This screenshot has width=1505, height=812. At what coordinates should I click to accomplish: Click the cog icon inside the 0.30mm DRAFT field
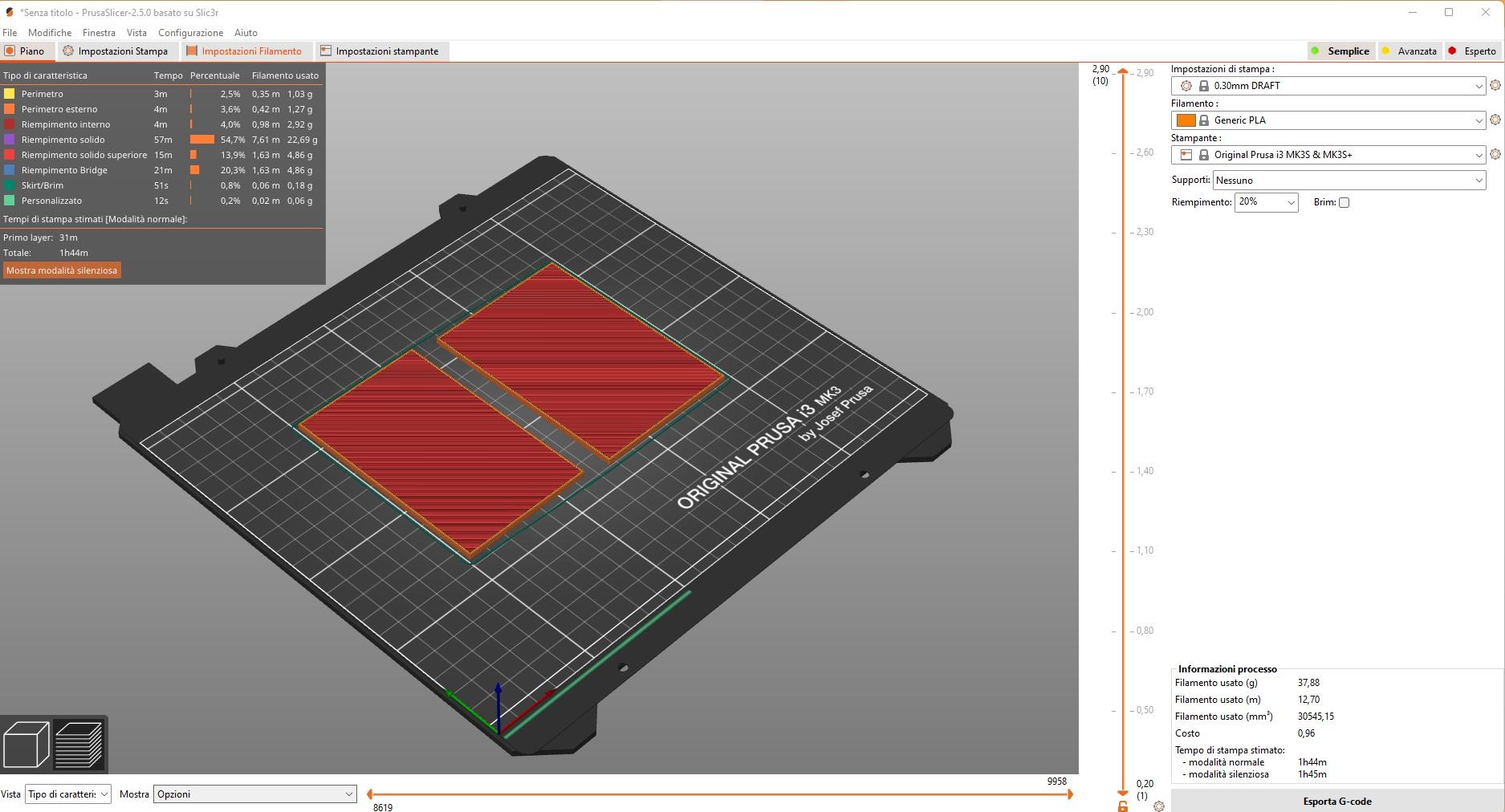pos(1186,86)
